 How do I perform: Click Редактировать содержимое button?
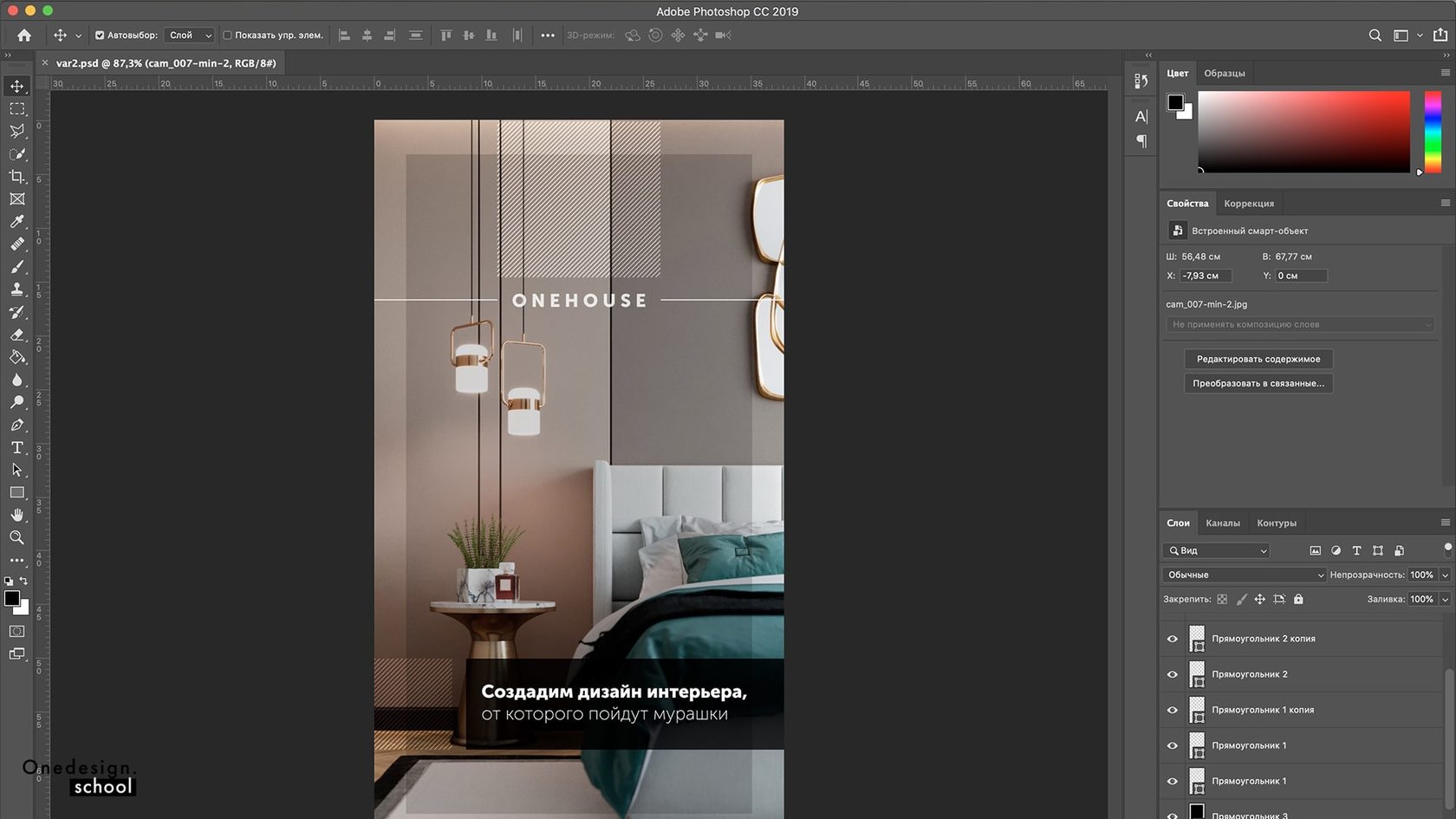pyautogui.click(x=1258, y=359)
